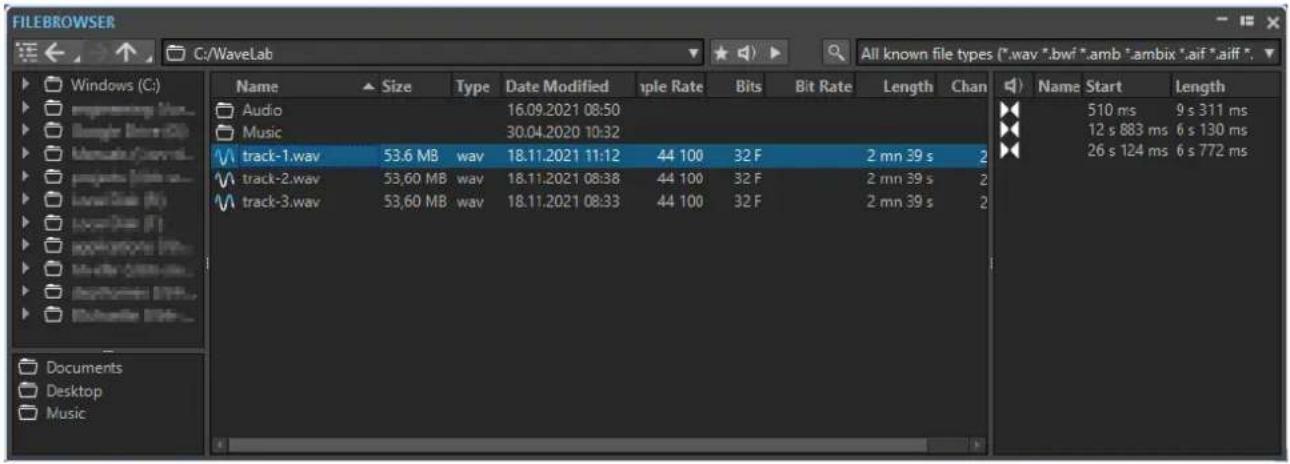The width and height of the screenshot is (1290, 464).
Task: Open the favorites star menu
Action: click(720, 52)
